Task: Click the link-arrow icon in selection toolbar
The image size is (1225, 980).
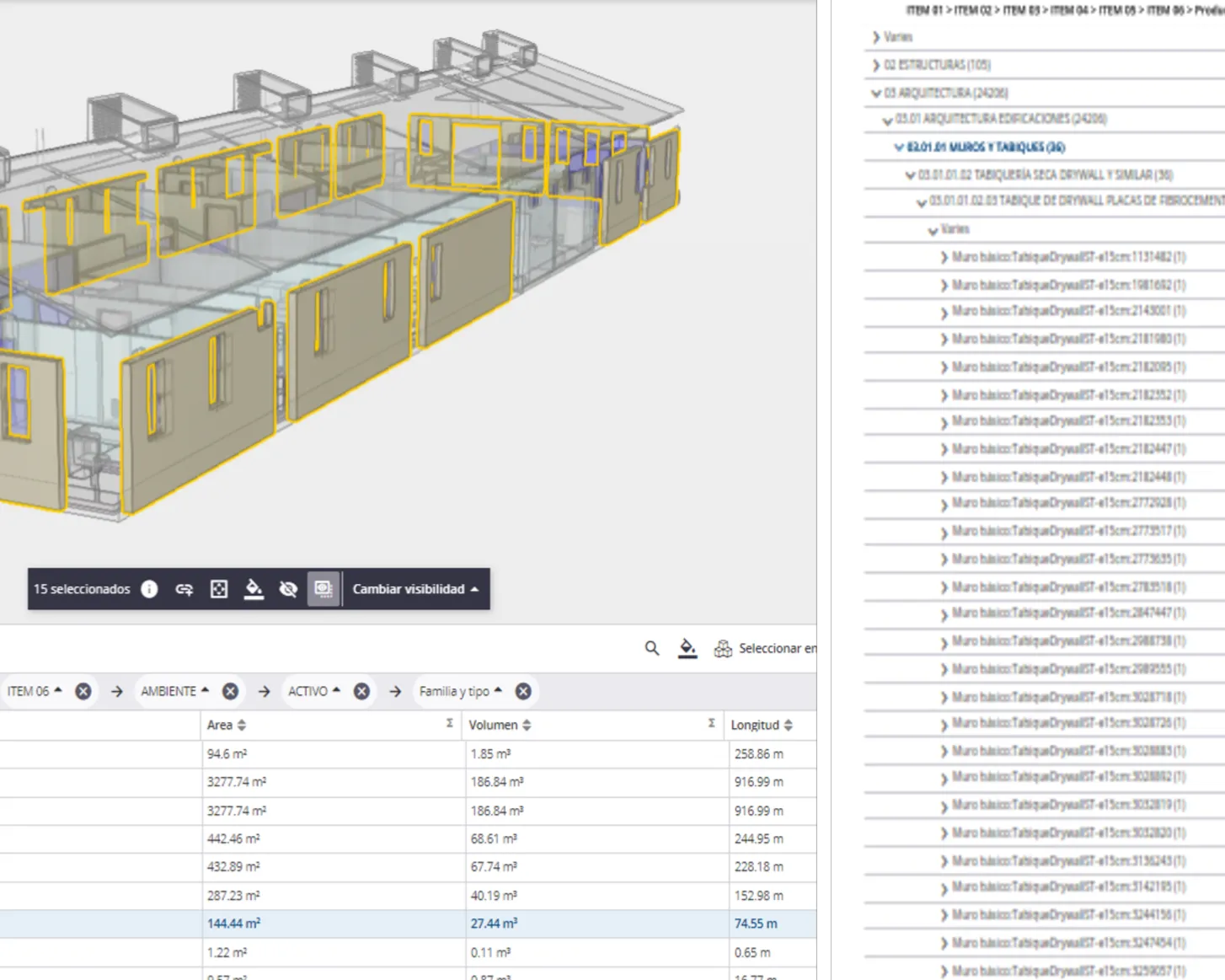Action: [x=184, y=589]
